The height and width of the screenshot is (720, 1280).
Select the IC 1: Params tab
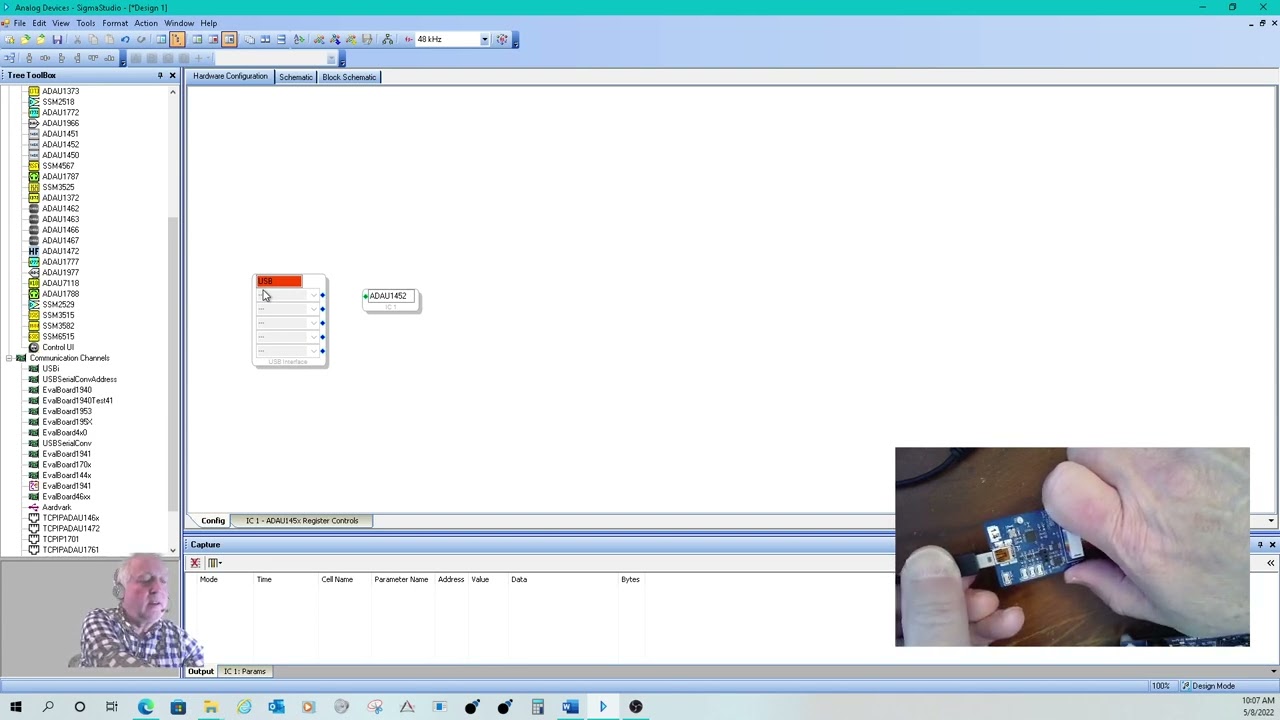click(245, 672)
